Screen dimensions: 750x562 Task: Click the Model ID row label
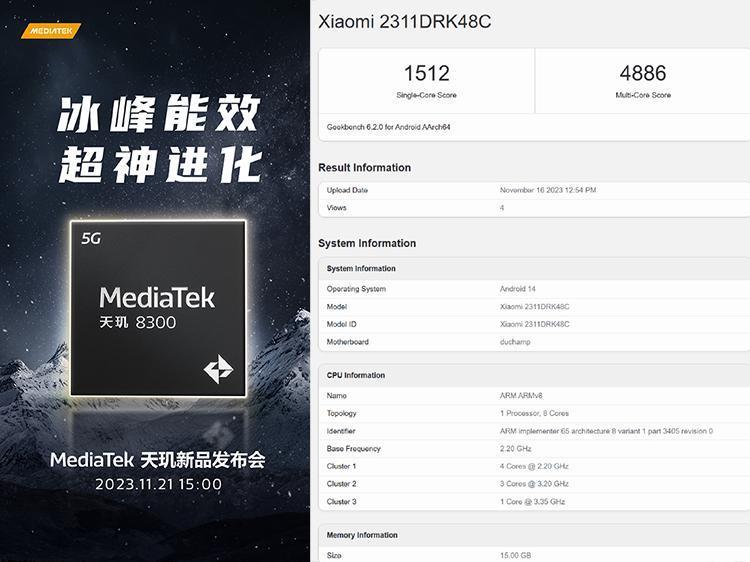[342, 324]
